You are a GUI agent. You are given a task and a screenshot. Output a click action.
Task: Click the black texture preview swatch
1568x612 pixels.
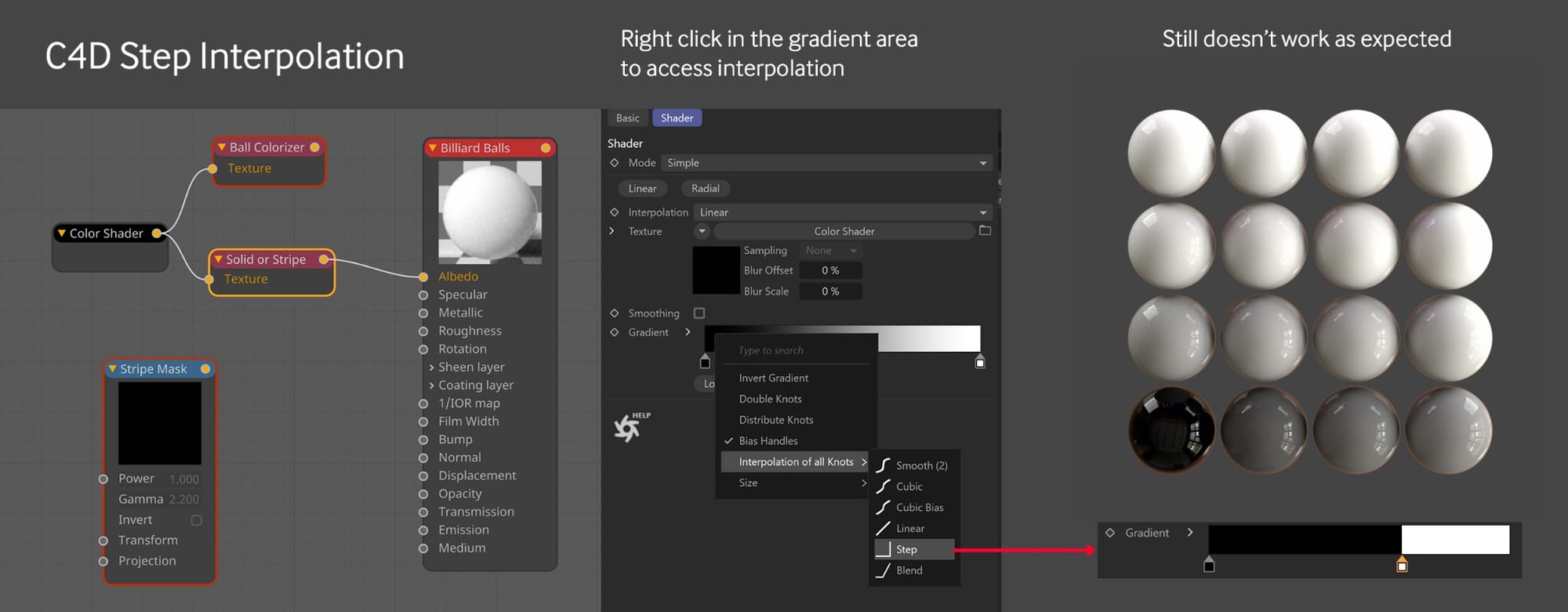coord(716,270)
